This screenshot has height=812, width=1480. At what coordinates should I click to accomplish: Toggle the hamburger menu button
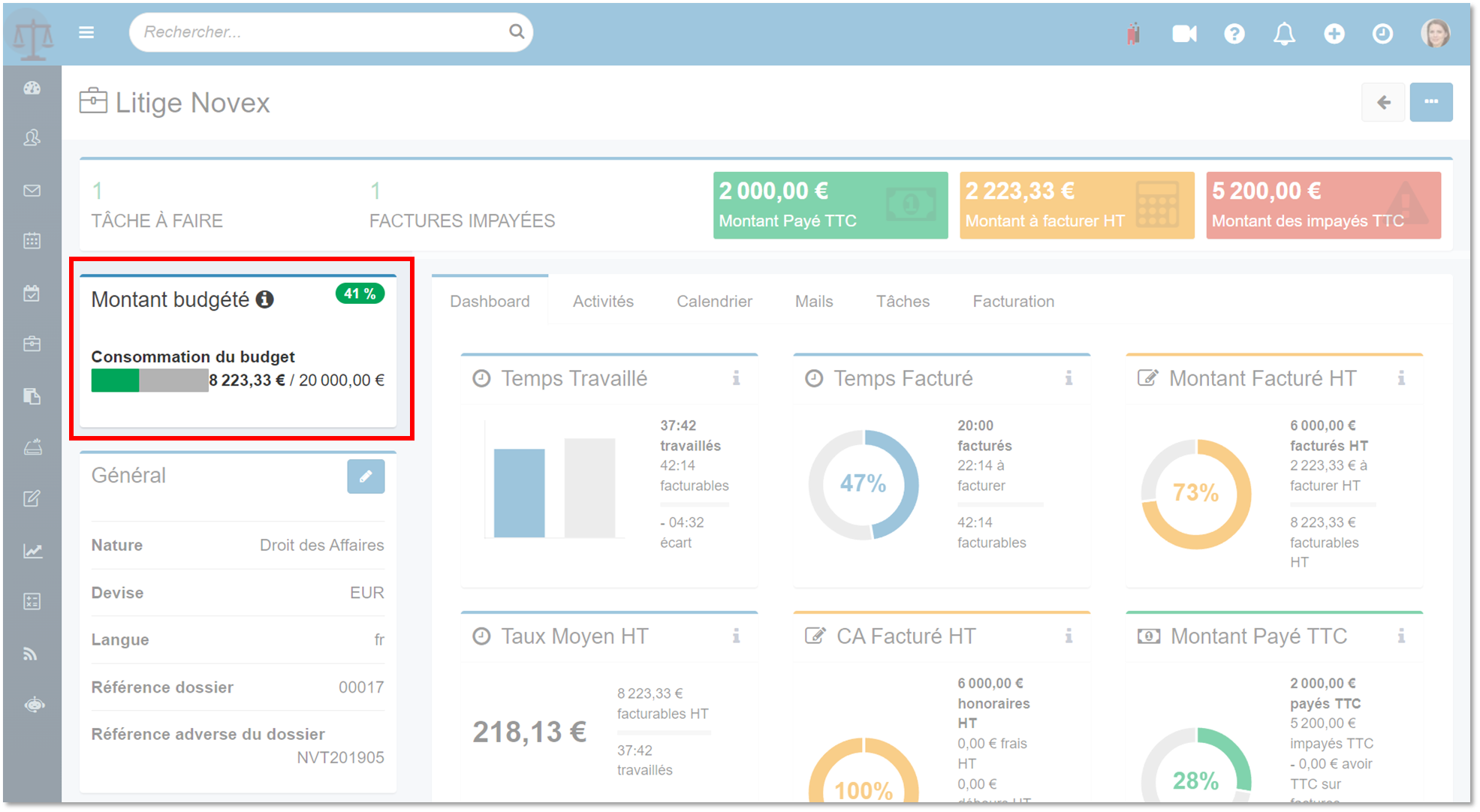(x=86, y=32)
